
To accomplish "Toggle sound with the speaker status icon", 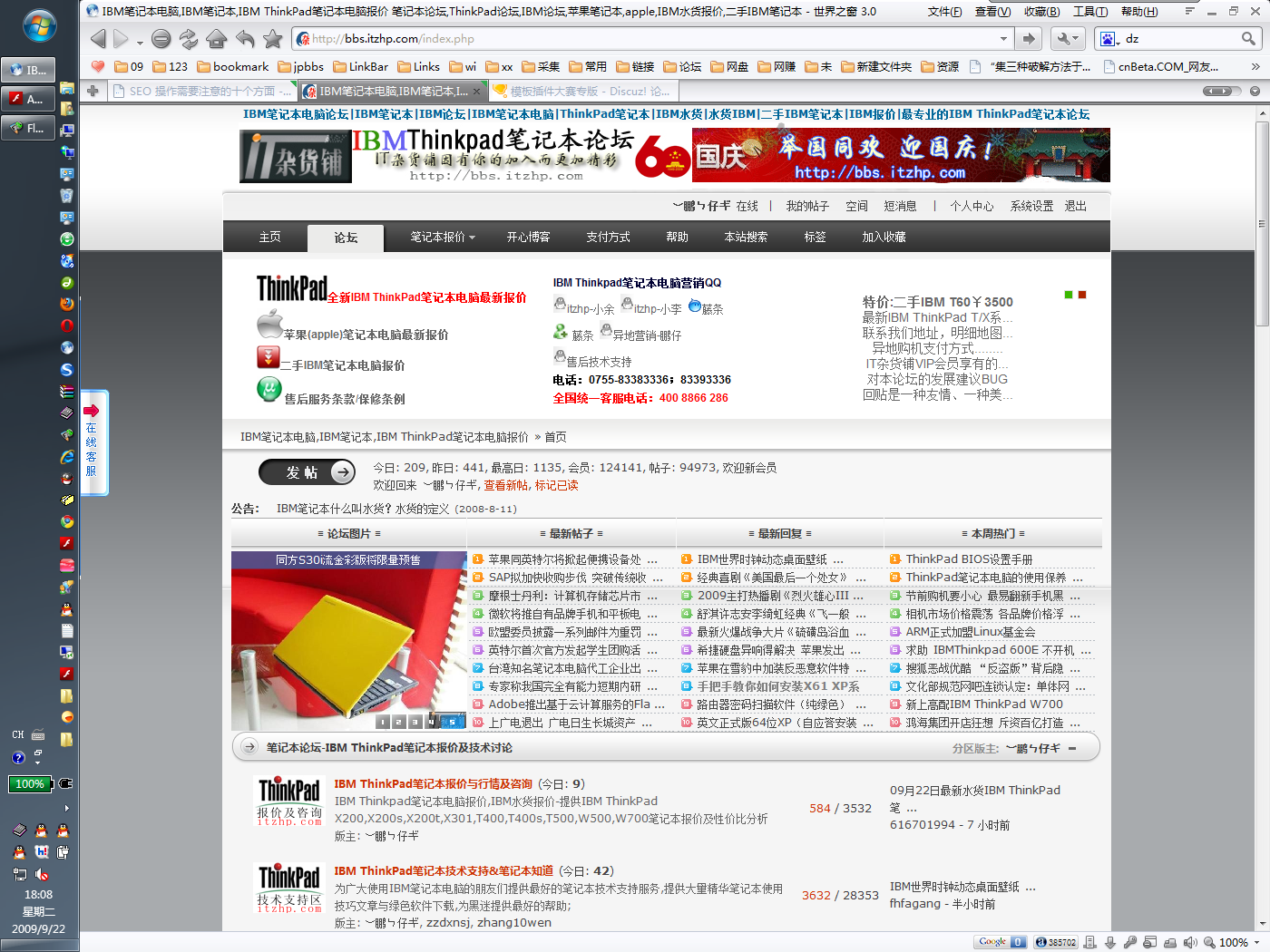I will click(x=1190, y=942).
